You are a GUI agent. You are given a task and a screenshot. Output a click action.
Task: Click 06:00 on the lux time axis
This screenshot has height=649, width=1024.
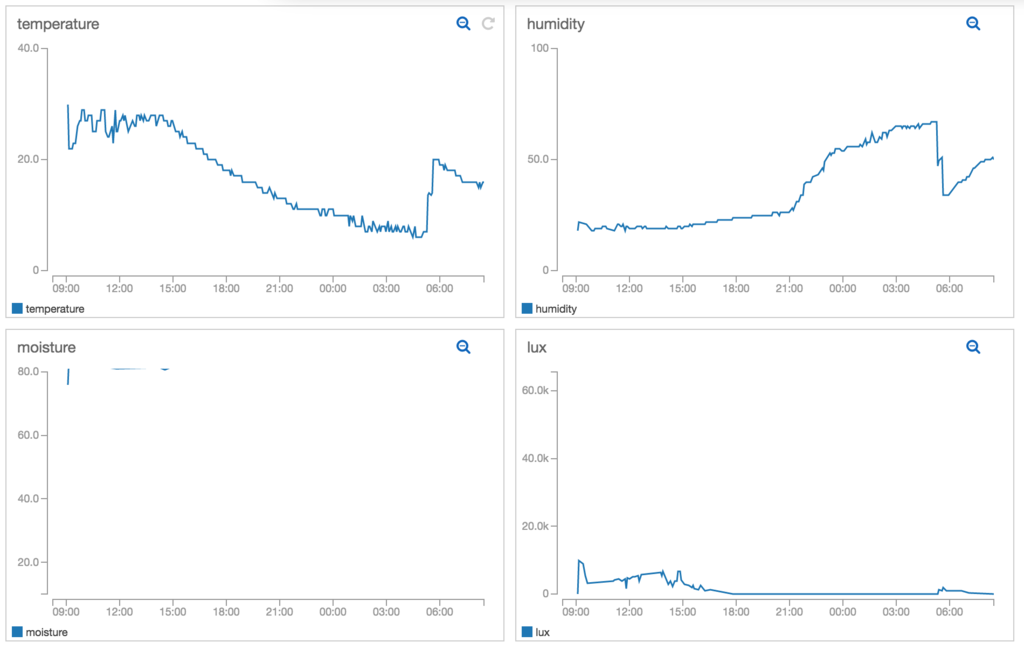click(949, 612)
